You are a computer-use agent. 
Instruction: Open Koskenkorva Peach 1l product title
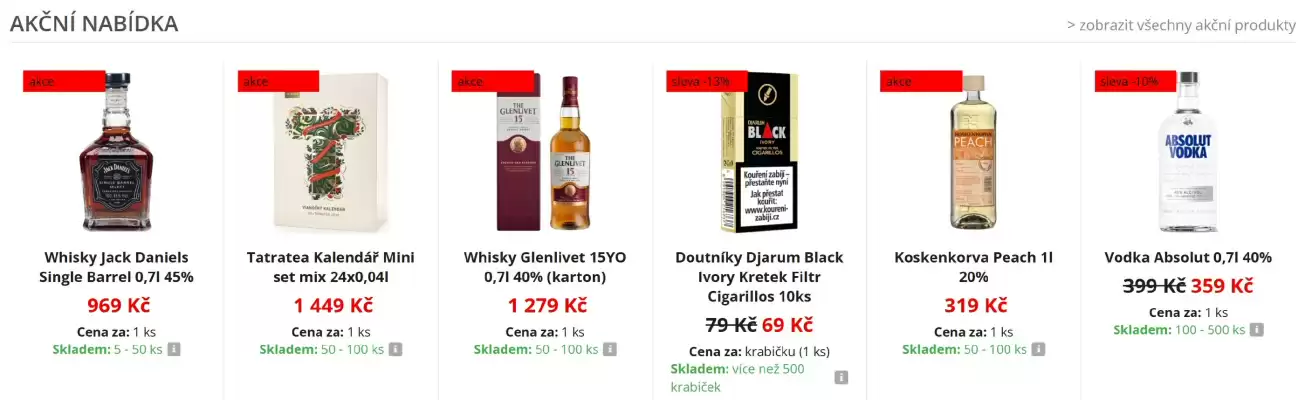point(974,267)
